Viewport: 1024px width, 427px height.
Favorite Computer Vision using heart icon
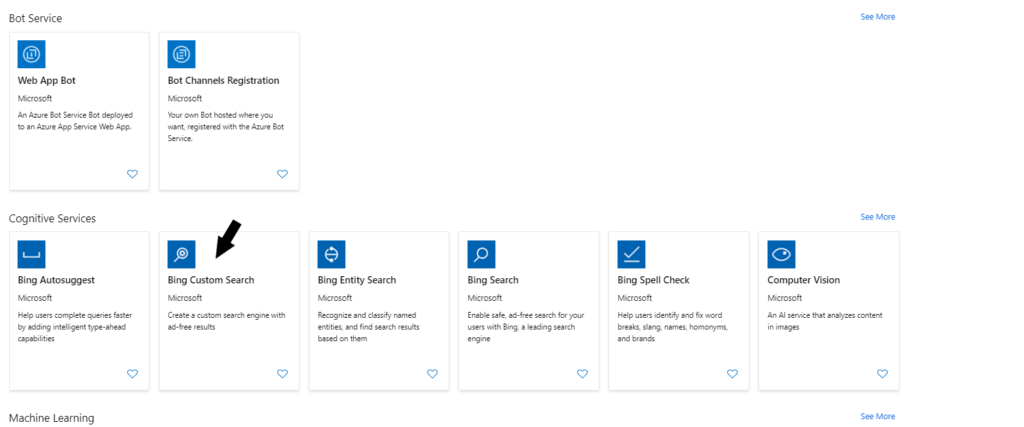point(882,374)
